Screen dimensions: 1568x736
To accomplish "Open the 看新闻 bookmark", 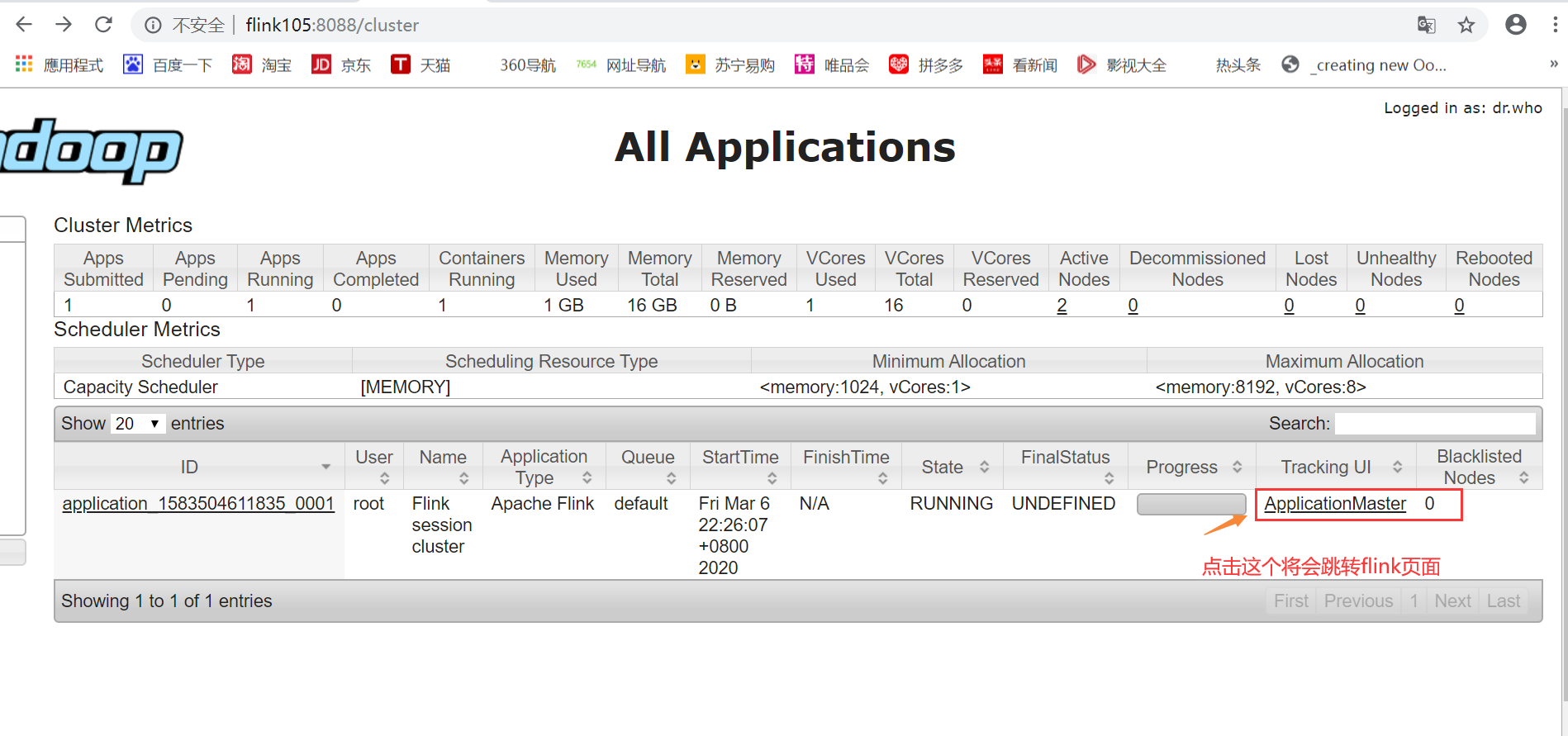I will [1020, 64].
